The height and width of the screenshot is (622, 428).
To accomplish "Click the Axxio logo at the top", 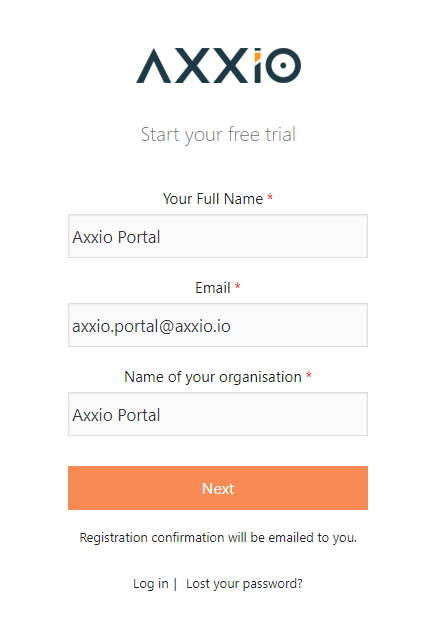I will click(x=218, y=65).
